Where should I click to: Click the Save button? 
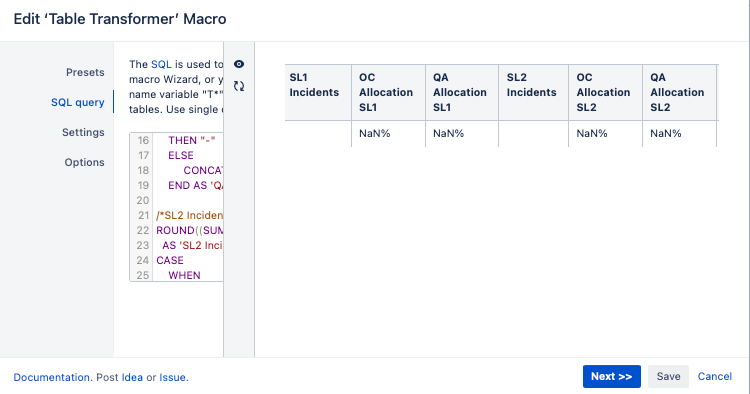[x=668, y=376]
